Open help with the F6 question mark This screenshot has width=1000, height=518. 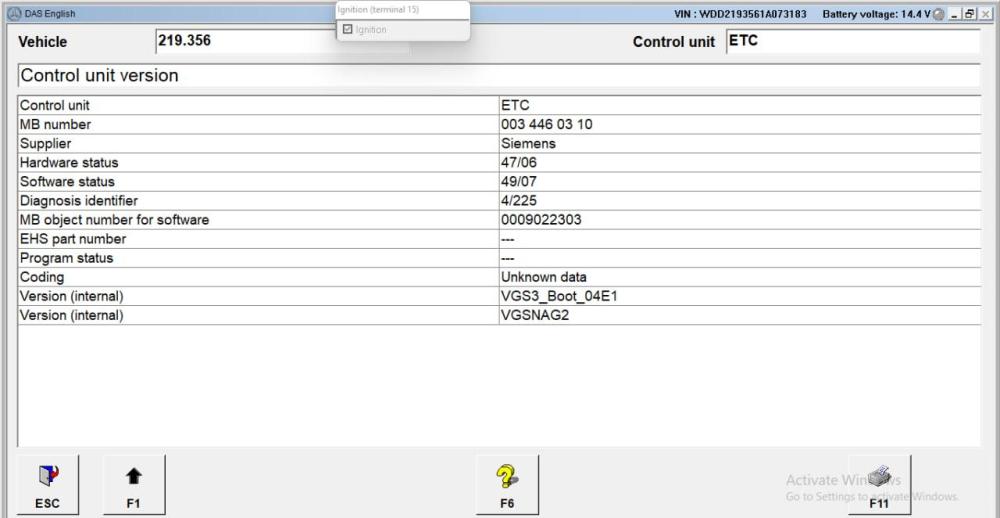click(x=507, y=486)
